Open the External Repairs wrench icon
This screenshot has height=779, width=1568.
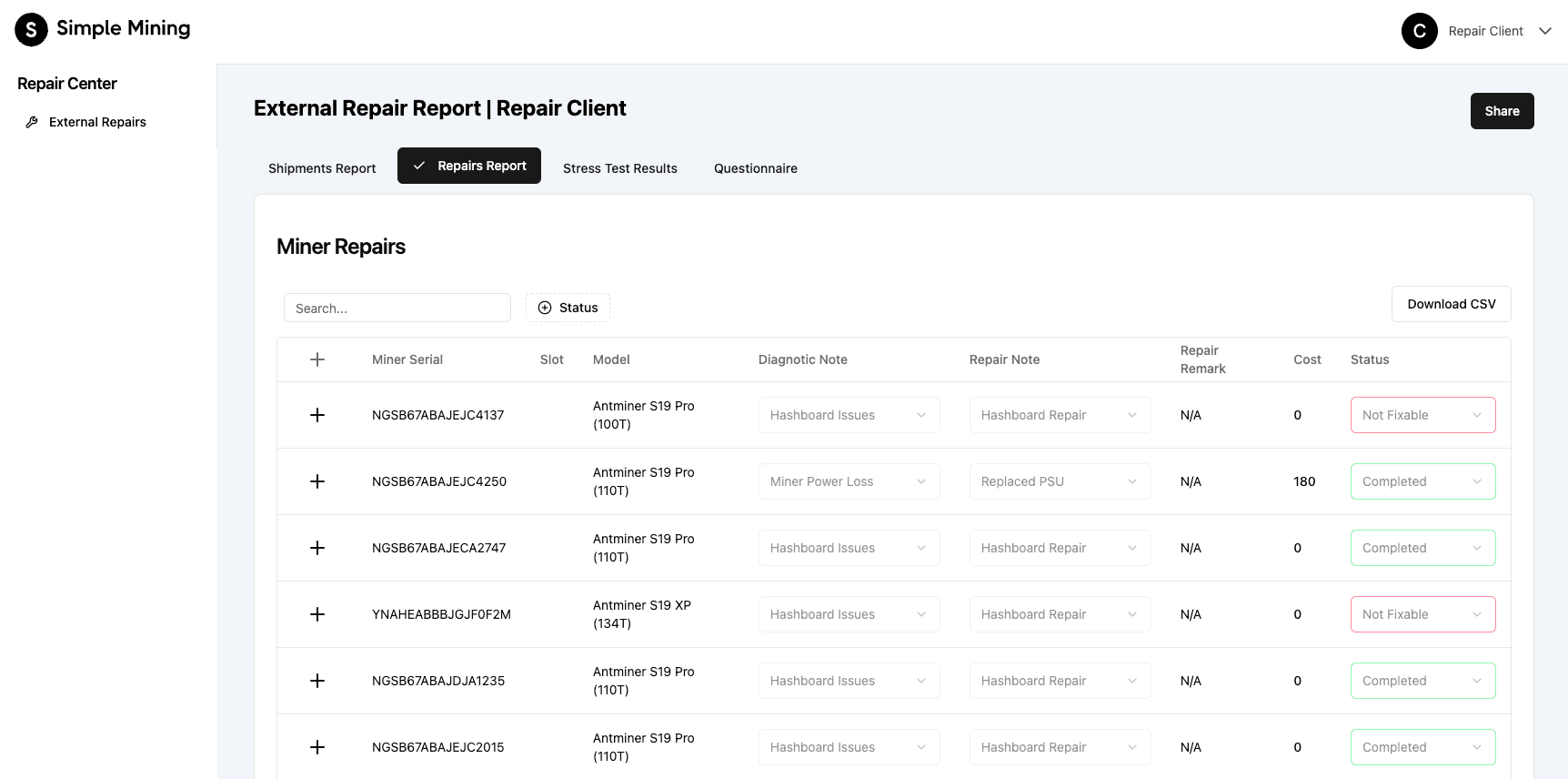click(x=32, y=122)
